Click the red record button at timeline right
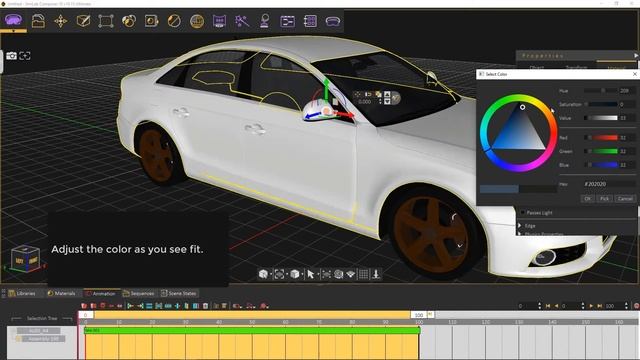This screenshot has height=360, width=640. tap(636, 306)
